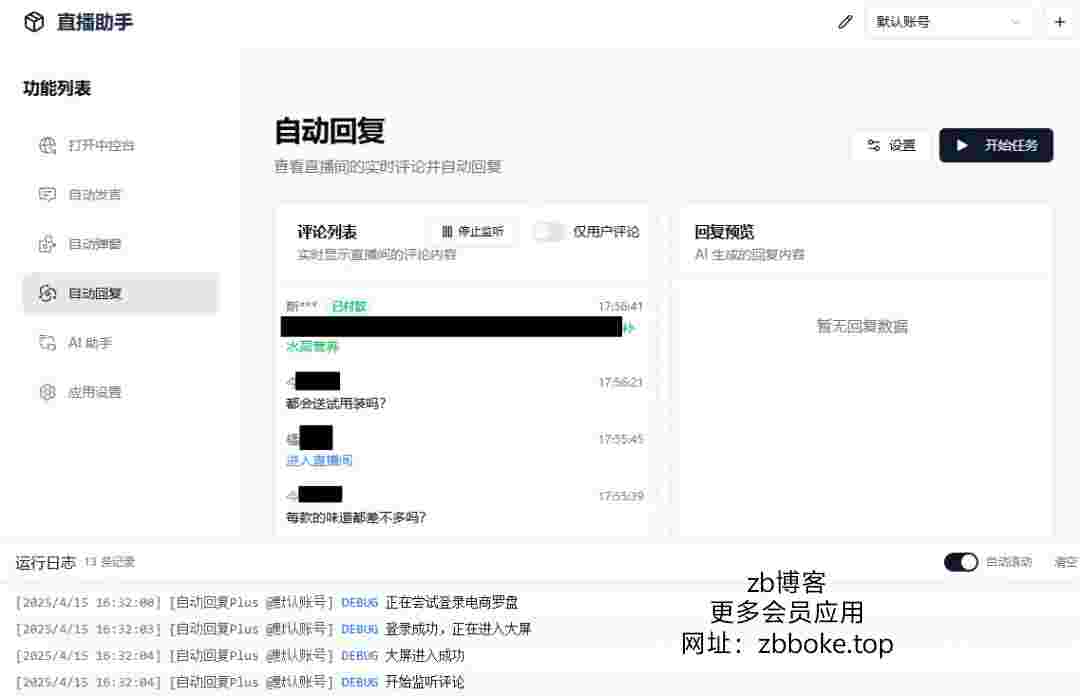The image size is (1080, 696).
Task: Click the 打开中控台 globe icon
Action: (48, 145)
